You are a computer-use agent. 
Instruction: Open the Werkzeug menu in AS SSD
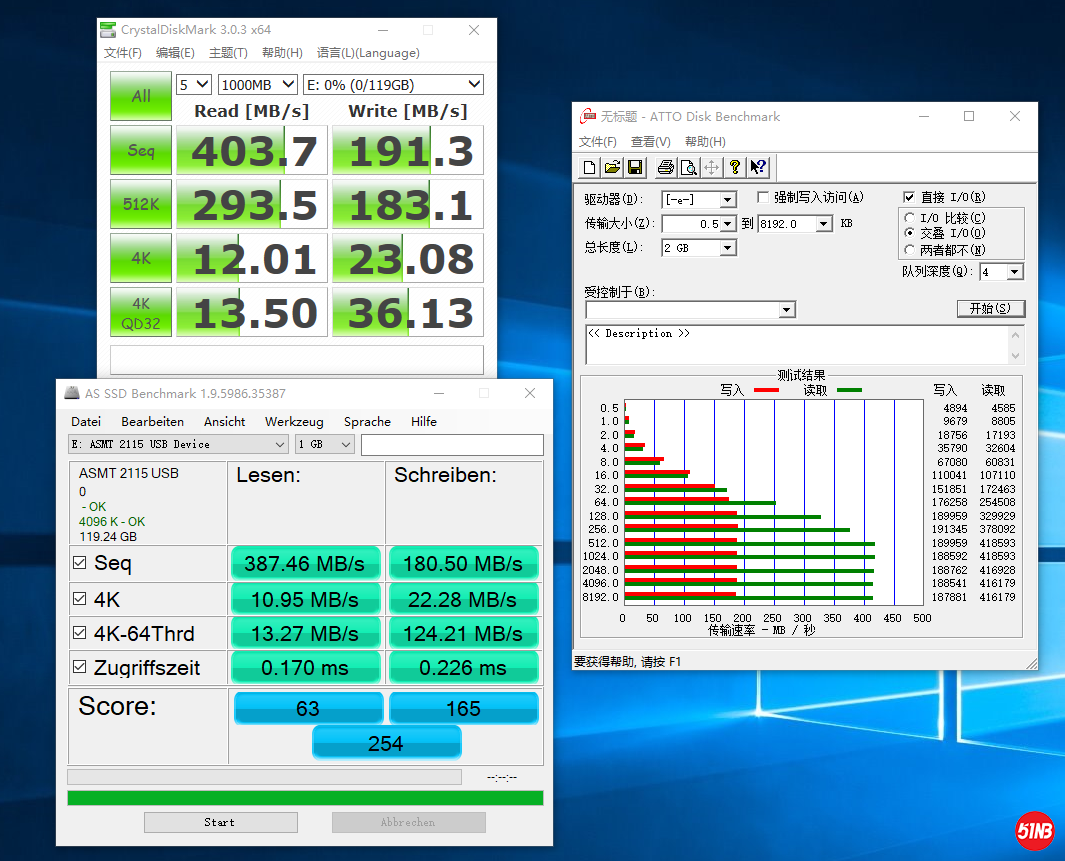click(x=294, y=421)
